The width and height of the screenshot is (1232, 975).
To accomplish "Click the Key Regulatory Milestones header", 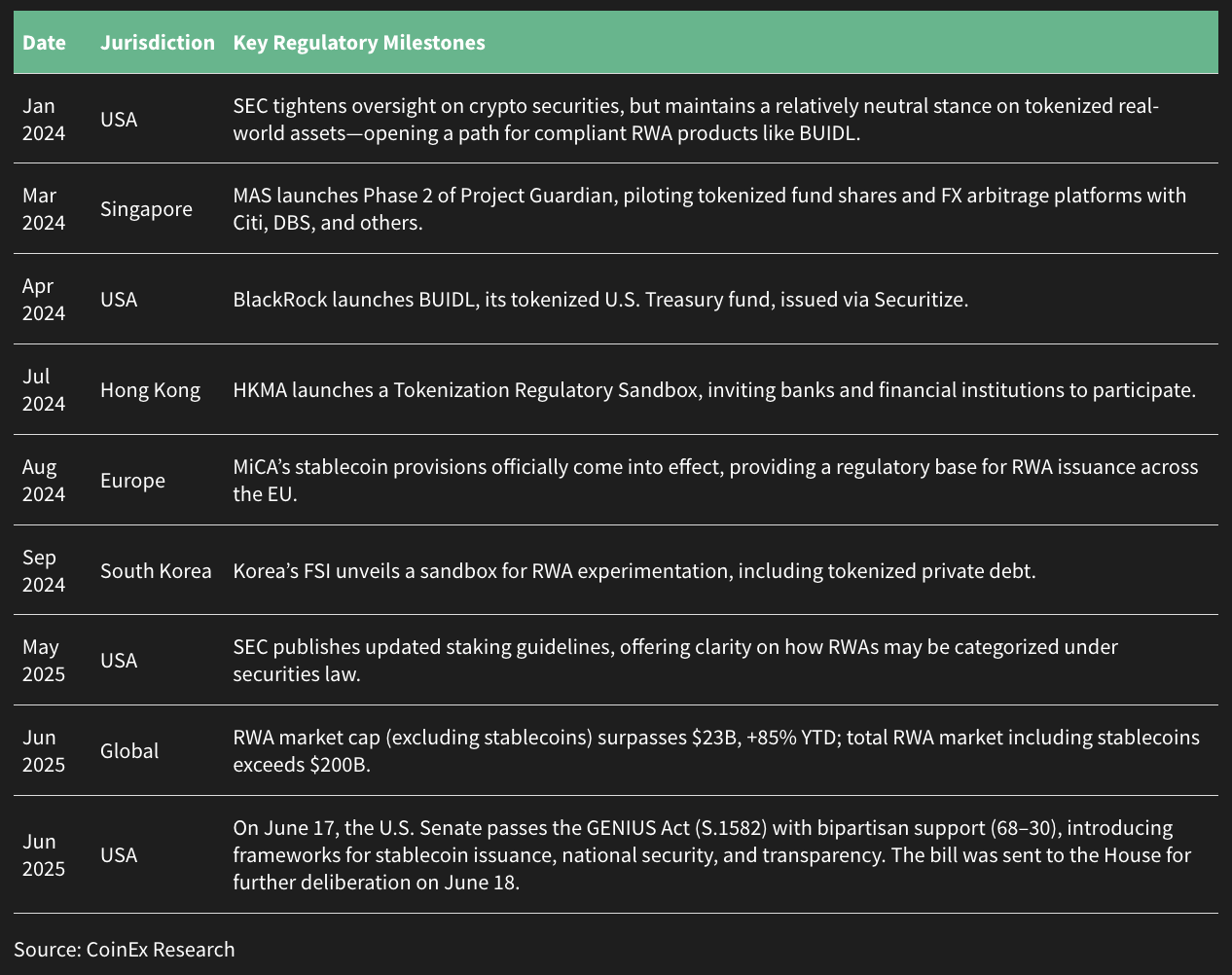I will pos(359,43).
